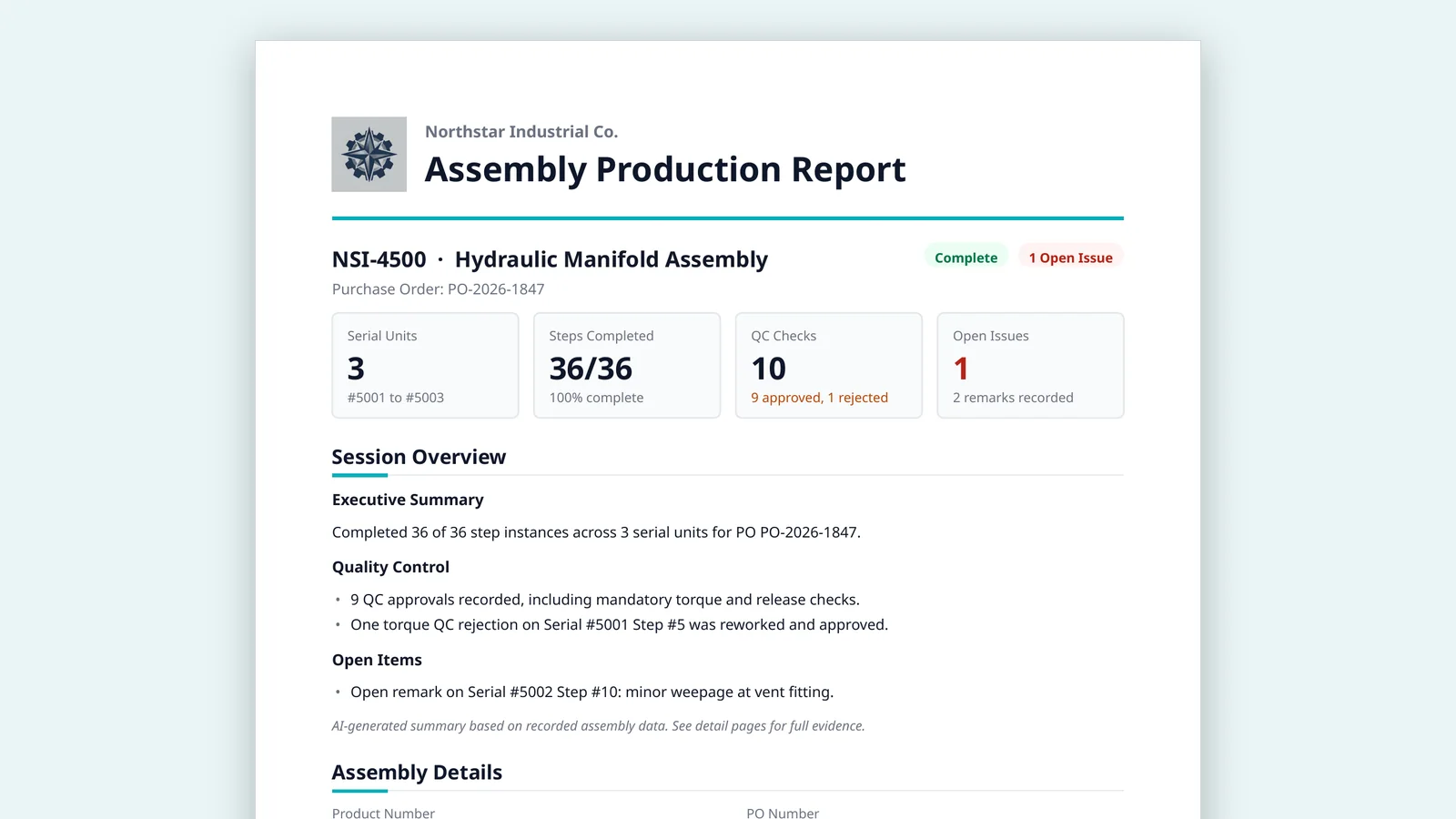
Task: Click the Executive Summary subheading
Action: tap(408, 500)
